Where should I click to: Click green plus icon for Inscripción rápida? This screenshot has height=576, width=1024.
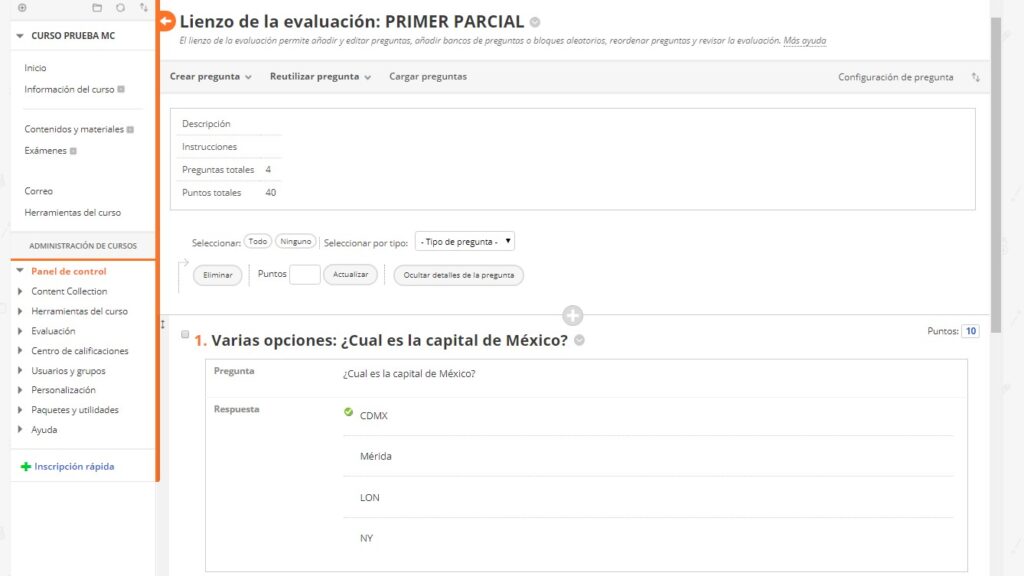tap(25, 467)
